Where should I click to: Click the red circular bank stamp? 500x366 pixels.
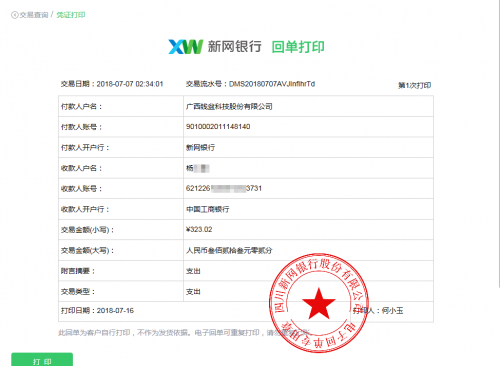[x=319, y=303]
